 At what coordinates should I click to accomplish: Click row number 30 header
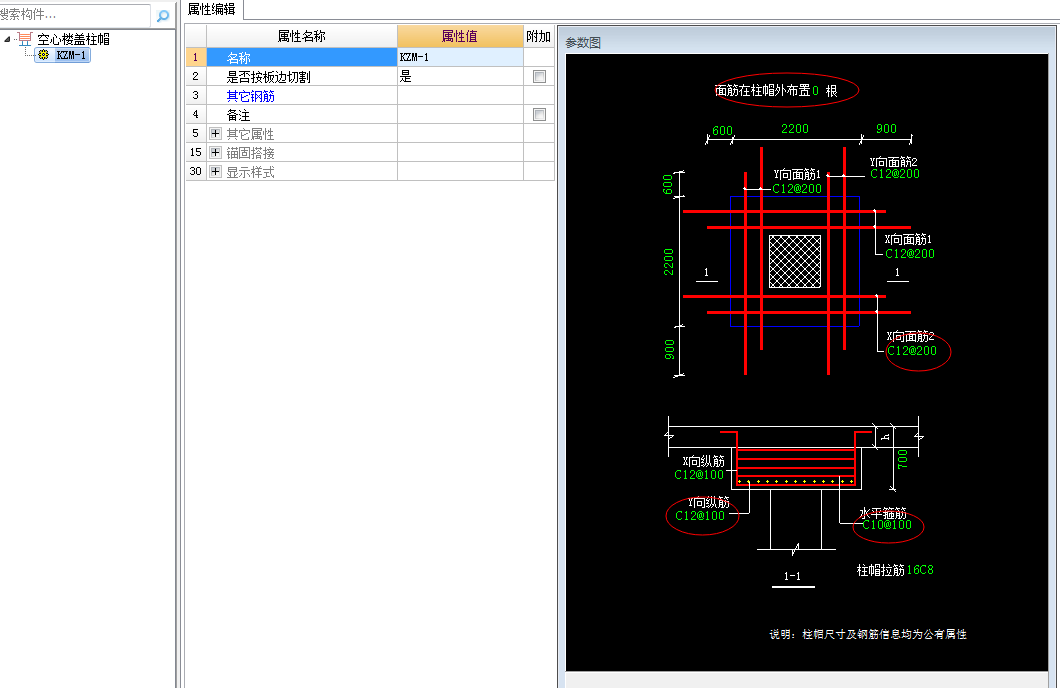(x=195, y=171)
